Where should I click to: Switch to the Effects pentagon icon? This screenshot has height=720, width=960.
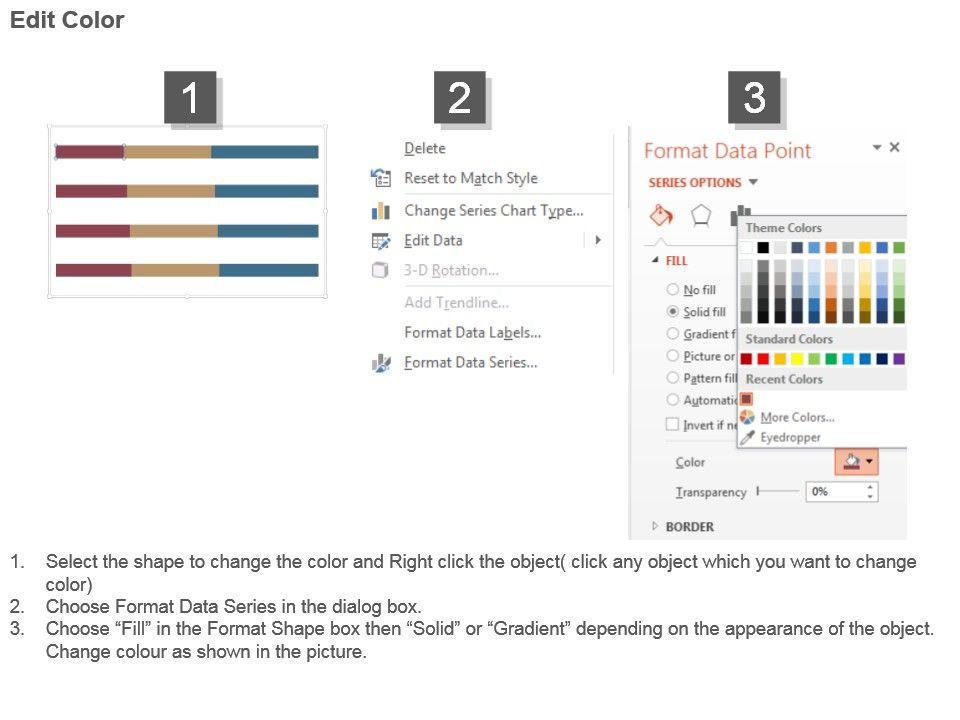pos(701,216)
